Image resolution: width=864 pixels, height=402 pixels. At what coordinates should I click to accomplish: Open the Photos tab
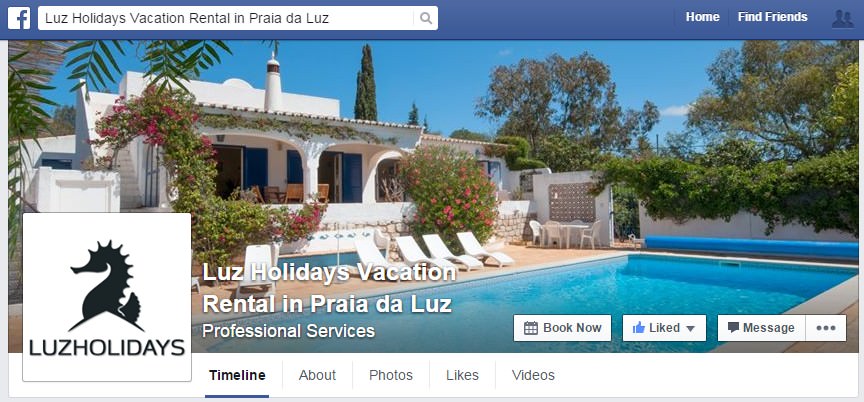point(391,376)
